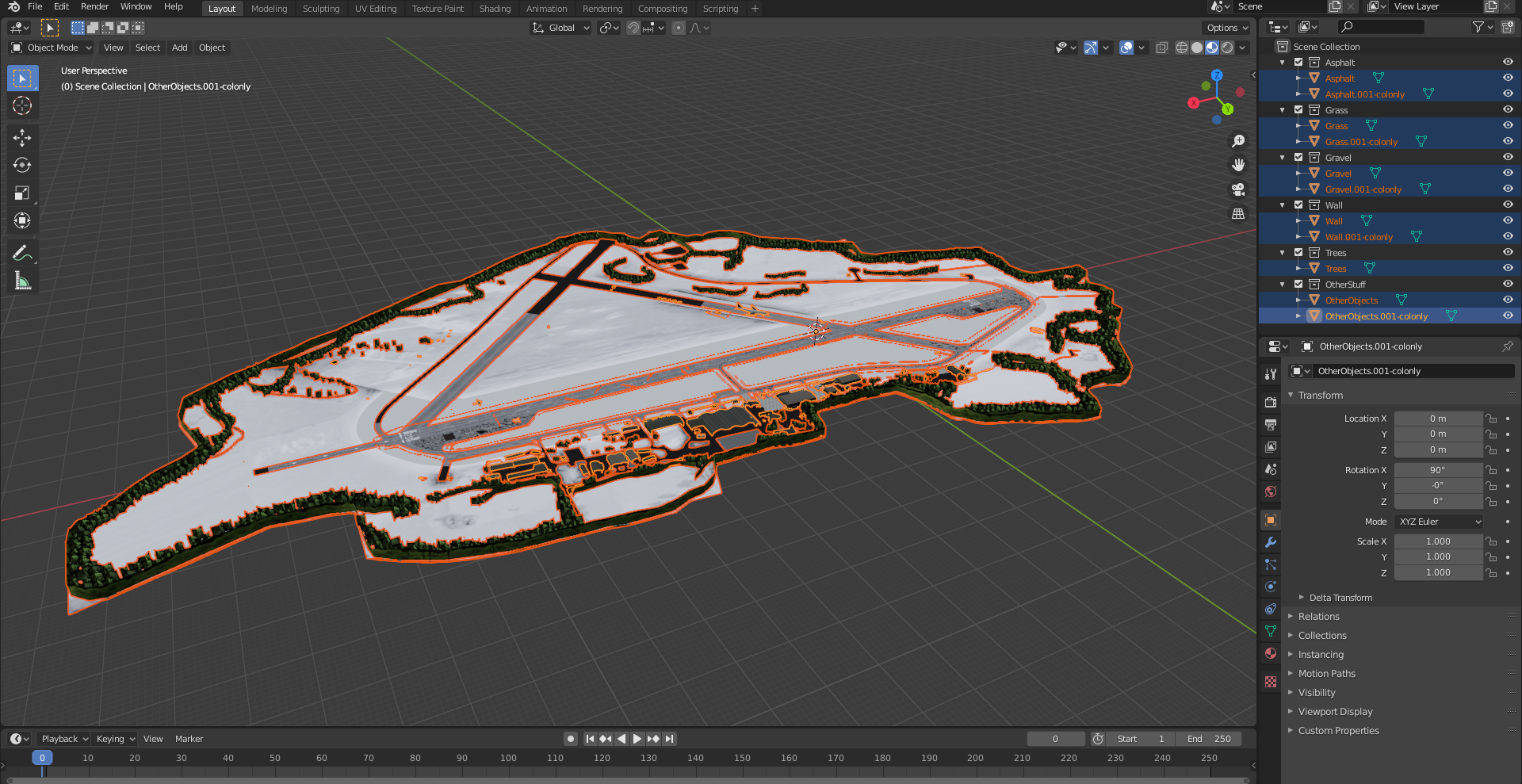The width and height of the screenshot is (1522, 784).
Task: Click the Scale X value slider
Action: 1438,541
